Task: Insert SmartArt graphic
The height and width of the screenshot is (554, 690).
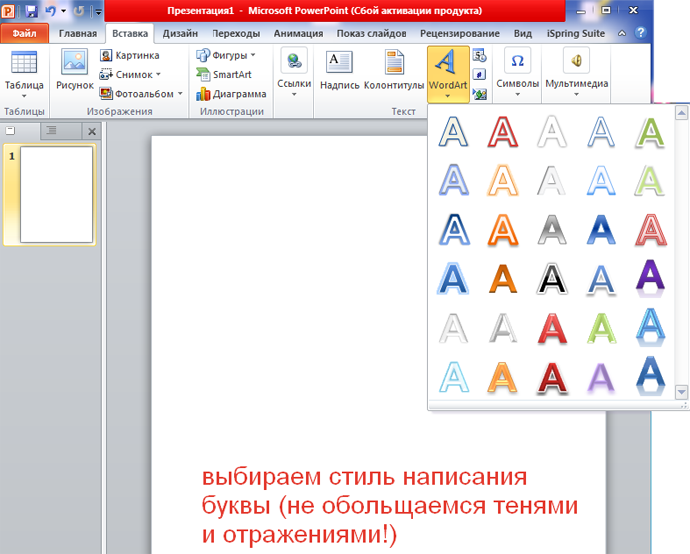Action: [224, 74]
